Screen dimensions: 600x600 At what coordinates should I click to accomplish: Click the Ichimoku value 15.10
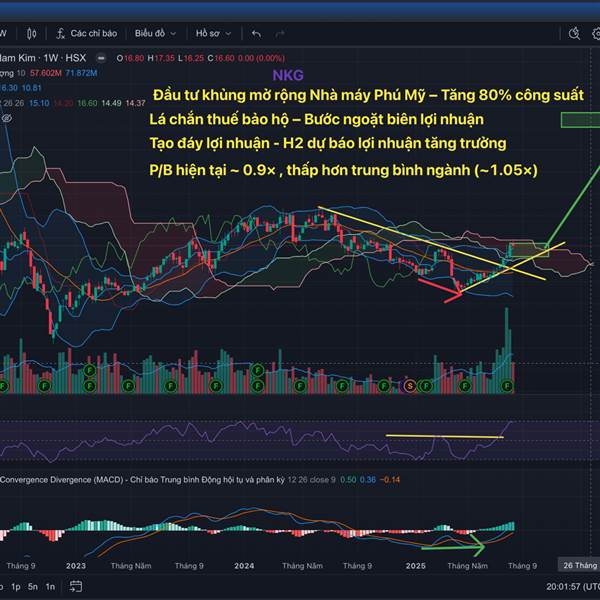39,103
